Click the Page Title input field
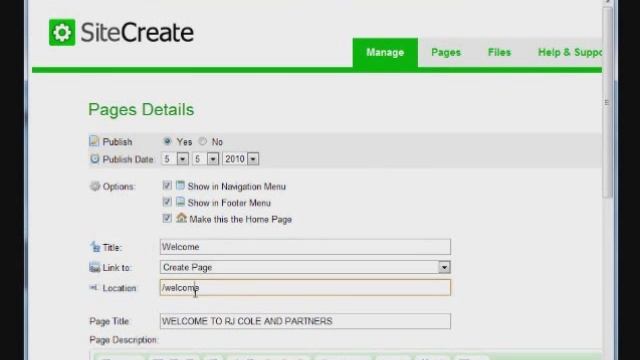Viewport: 640px width, 360px height. coord(305,321)
